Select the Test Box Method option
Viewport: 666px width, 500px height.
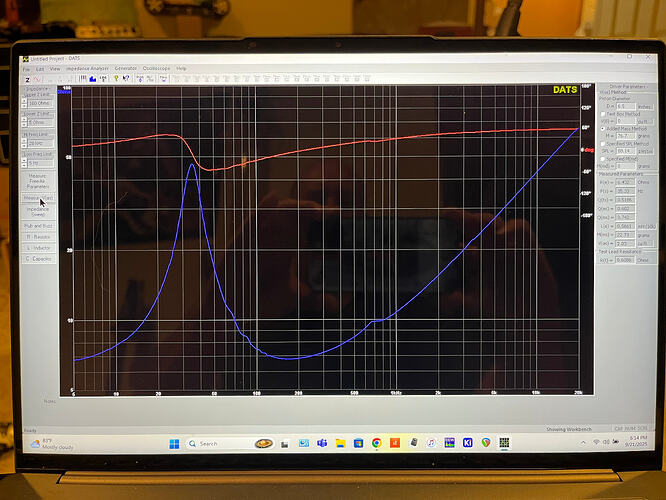603,114
